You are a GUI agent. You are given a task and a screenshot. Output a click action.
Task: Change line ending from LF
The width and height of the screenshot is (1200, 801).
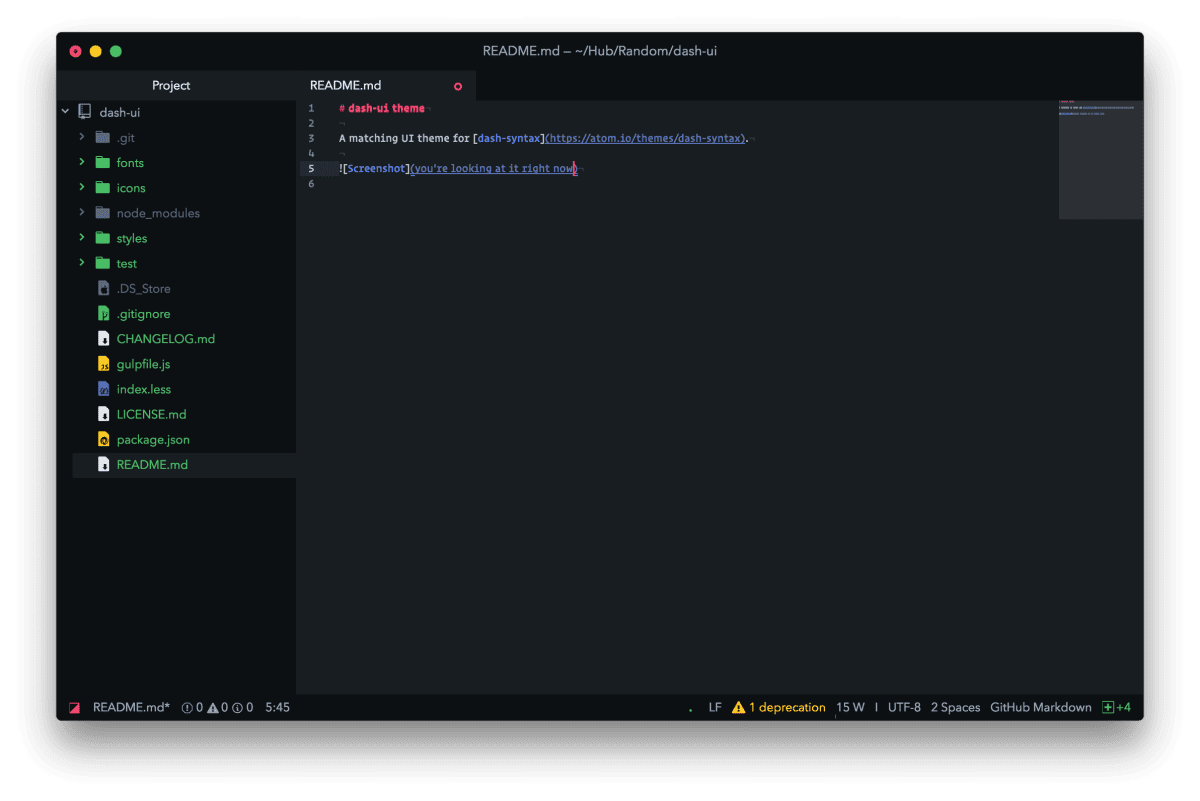click(714, 707)
